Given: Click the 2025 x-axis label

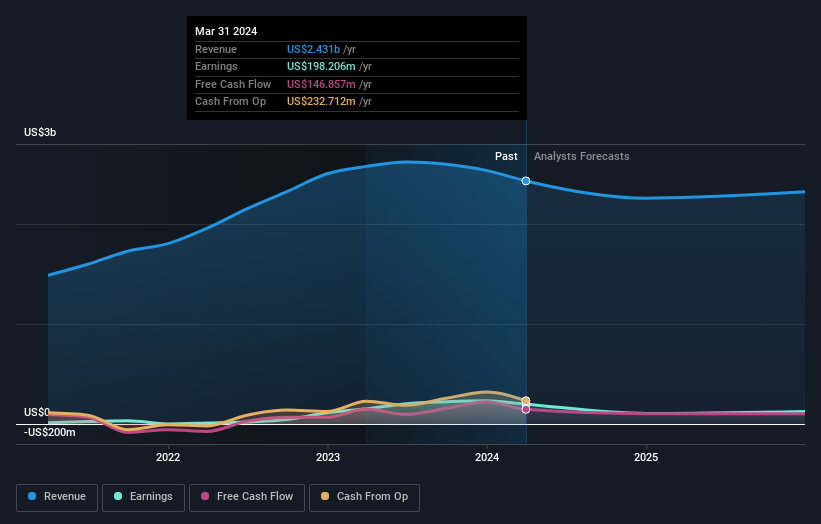Looking at the screenshot, I should [x=646, y=457].
